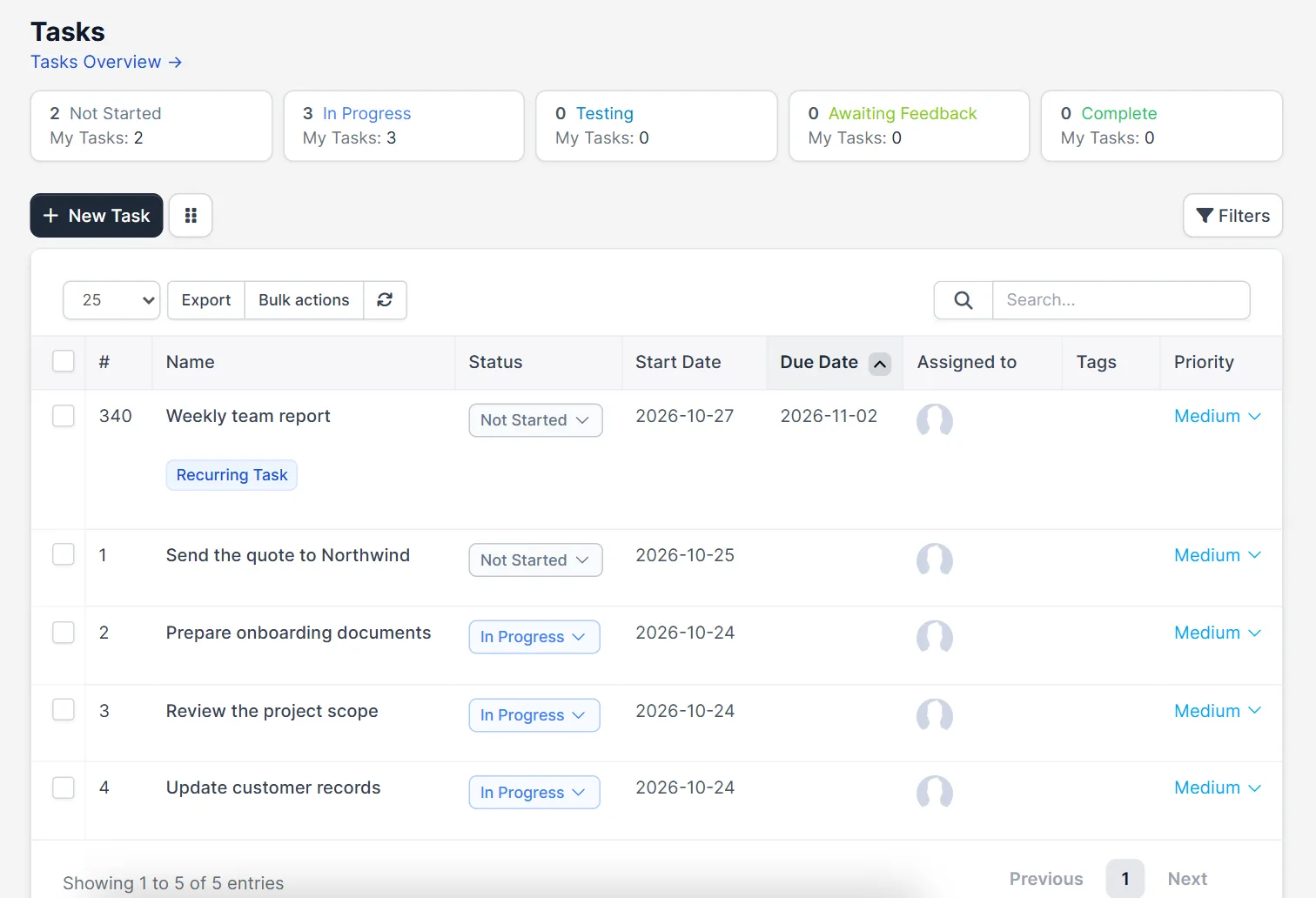Screen dimensions: 1316x898
Task: Click into the Search field
Action: 1121,300
